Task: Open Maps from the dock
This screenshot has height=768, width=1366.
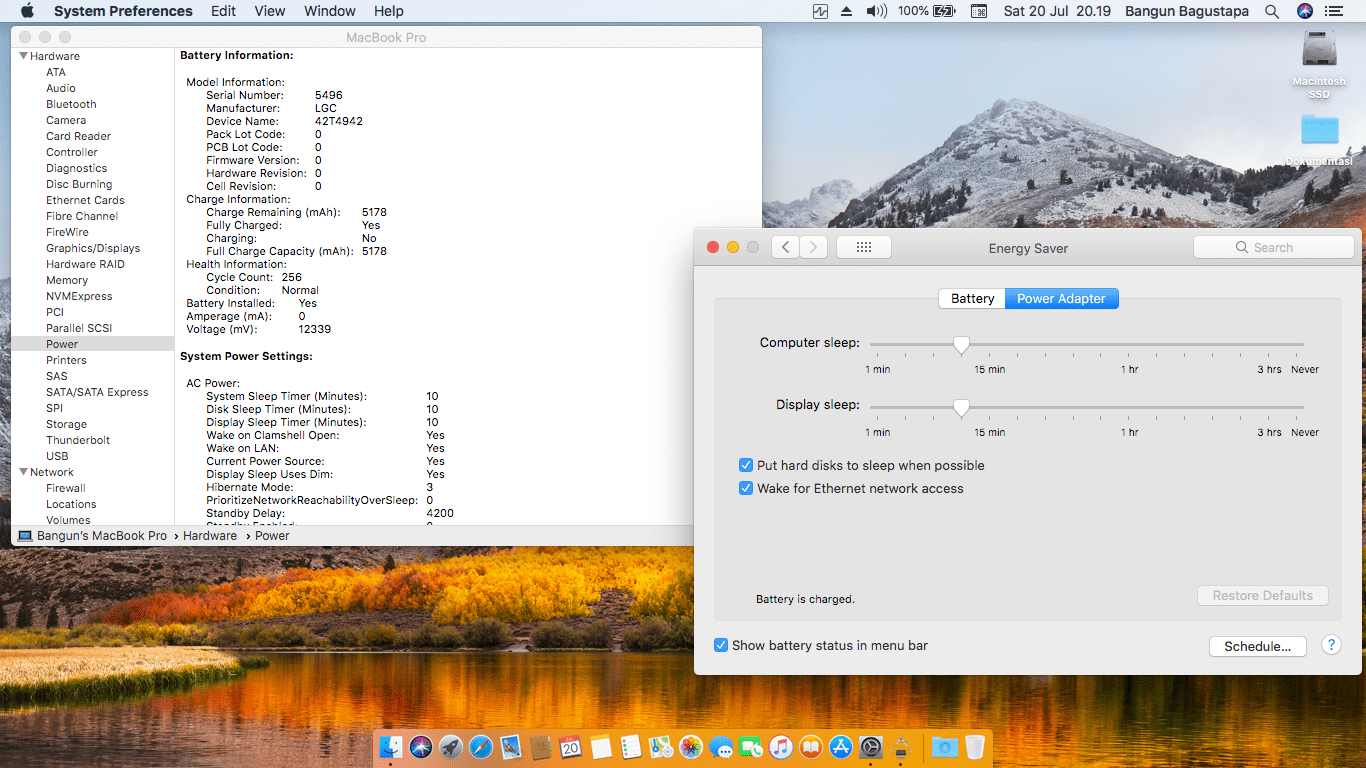Action: tap(661, 747)
